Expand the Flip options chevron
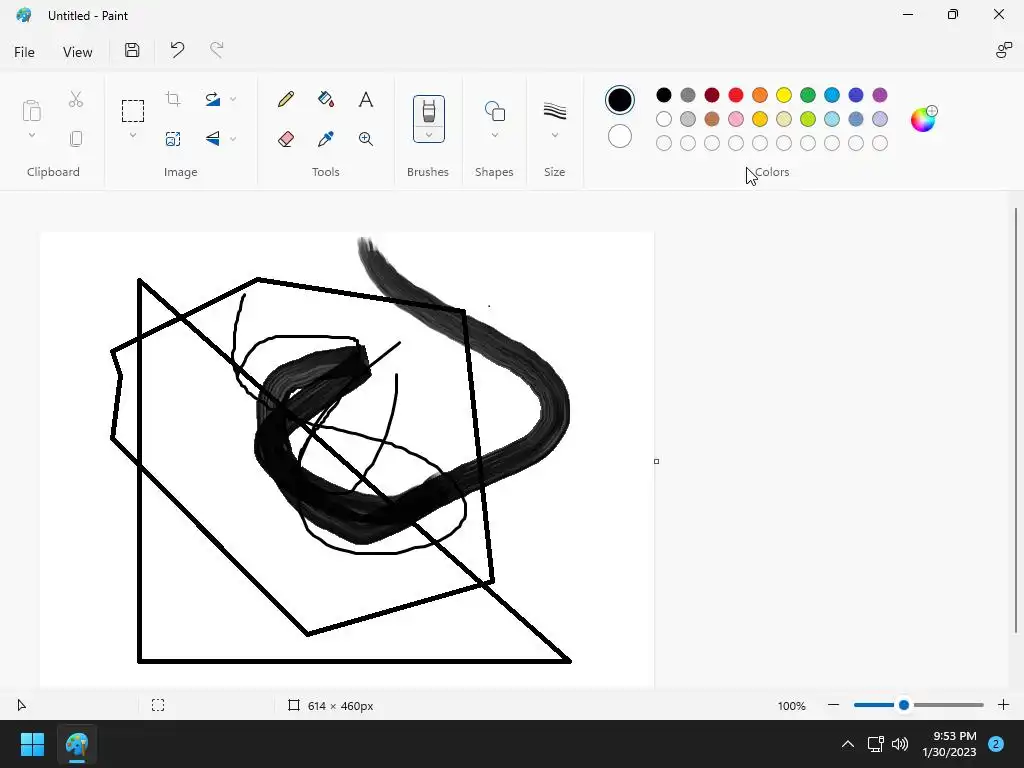Viewport: 1024px width, 768px height. click(x=233, y=138)
